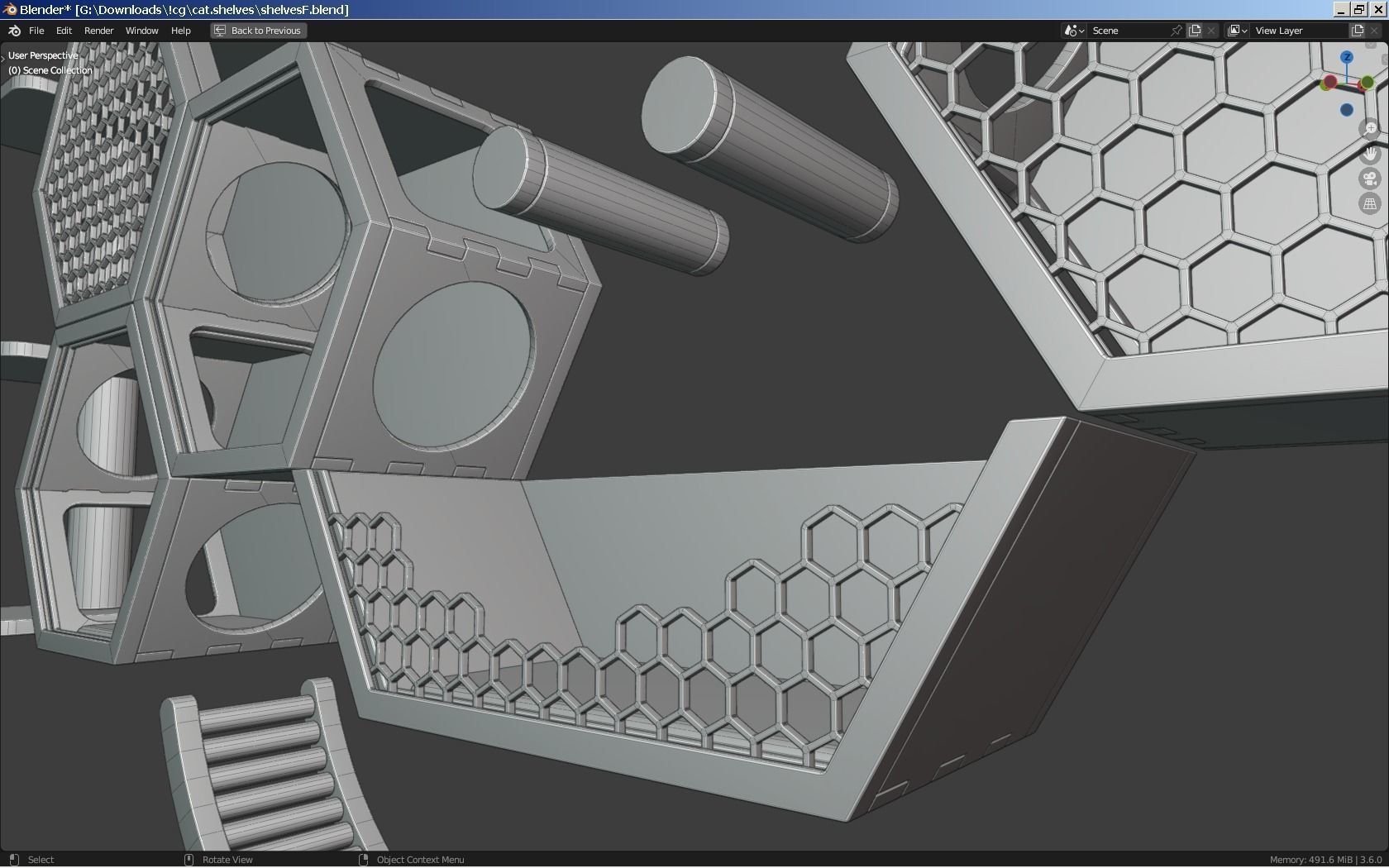Screen dimensions: 1389x868
Task: Open the Help menu
Action: coord(180,31)
